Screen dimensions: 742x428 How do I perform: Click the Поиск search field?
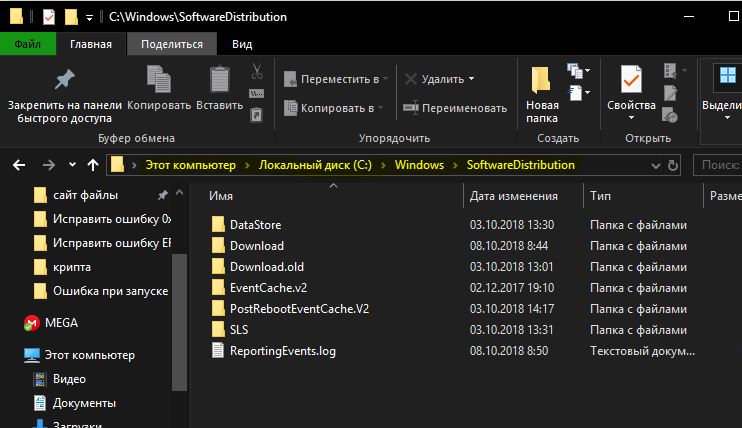tap(717, 165)
